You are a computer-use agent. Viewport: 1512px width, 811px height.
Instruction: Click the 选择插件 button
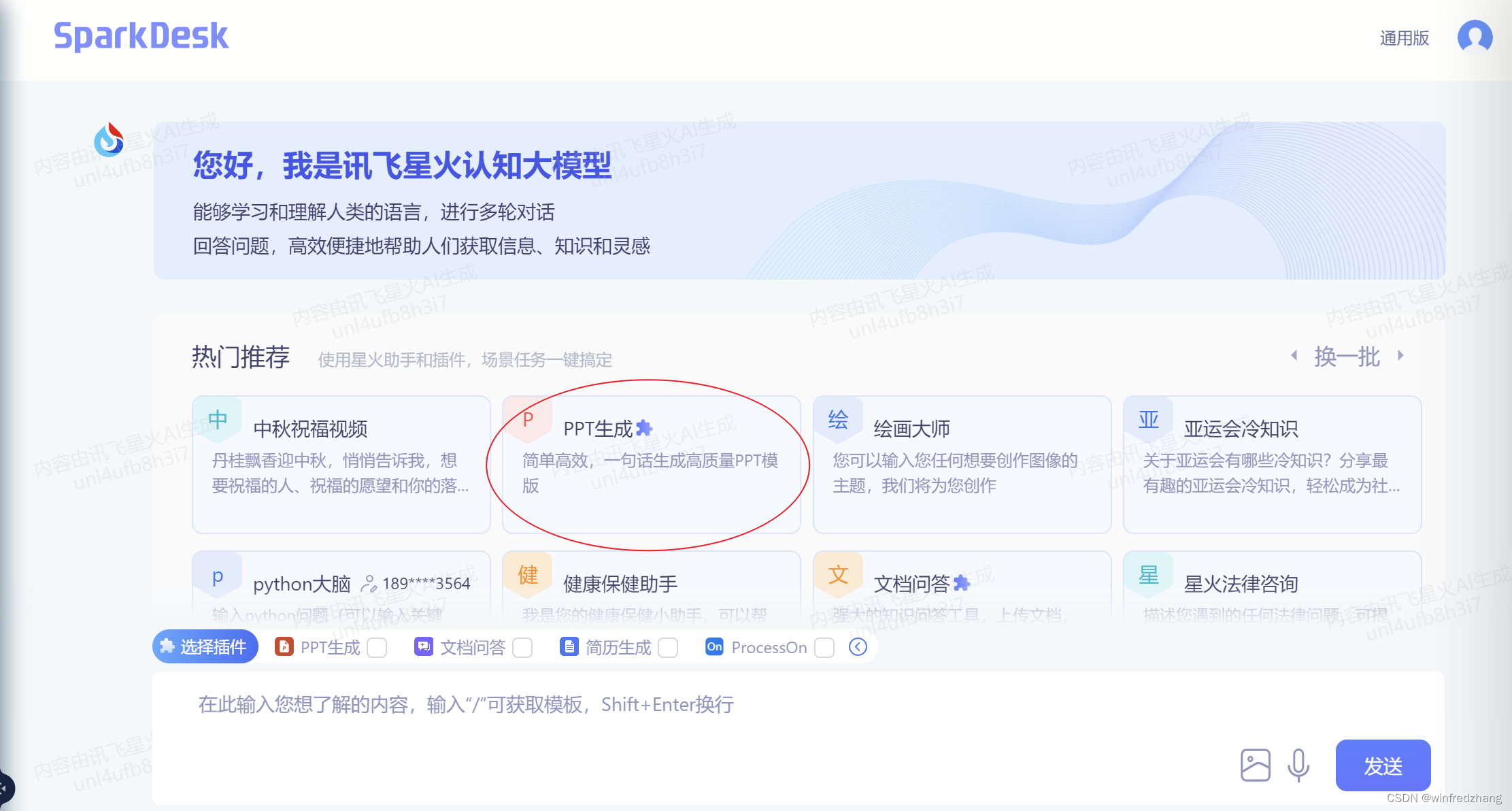[205, 646]
